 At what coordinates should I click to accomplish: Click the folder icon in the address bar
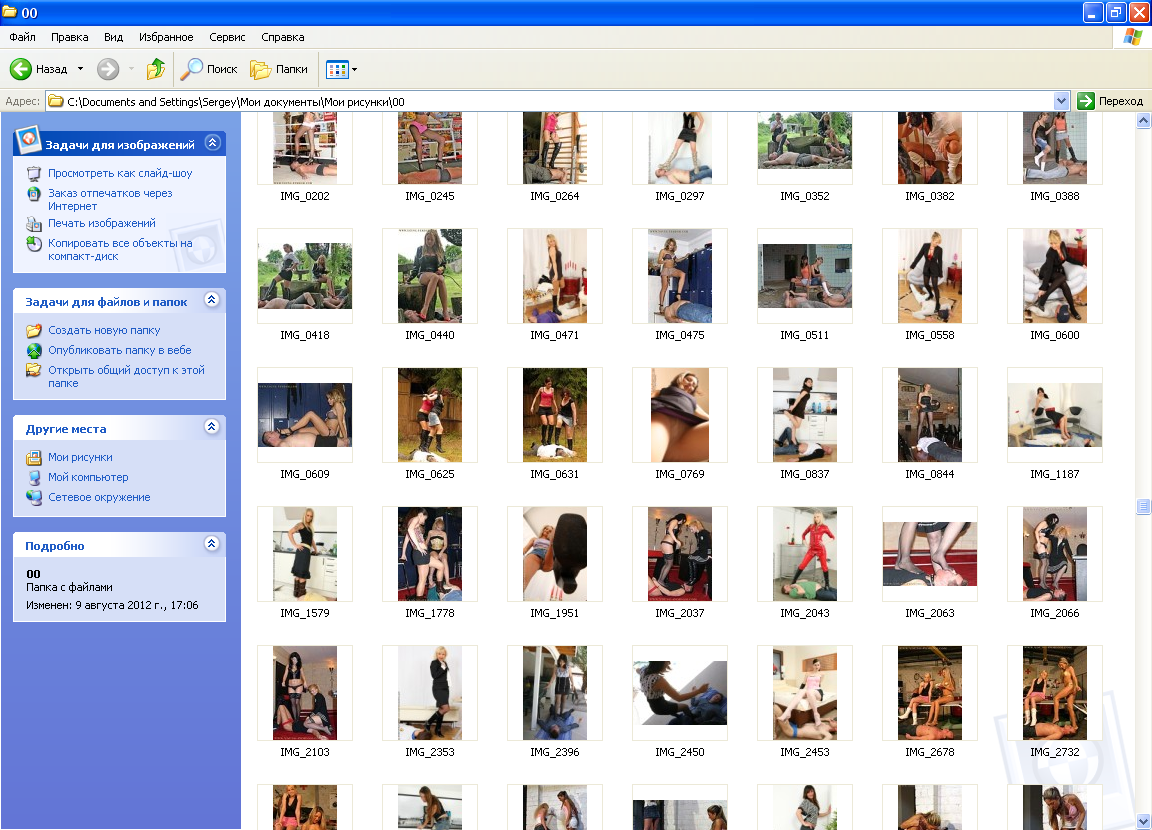coord(56,101)
